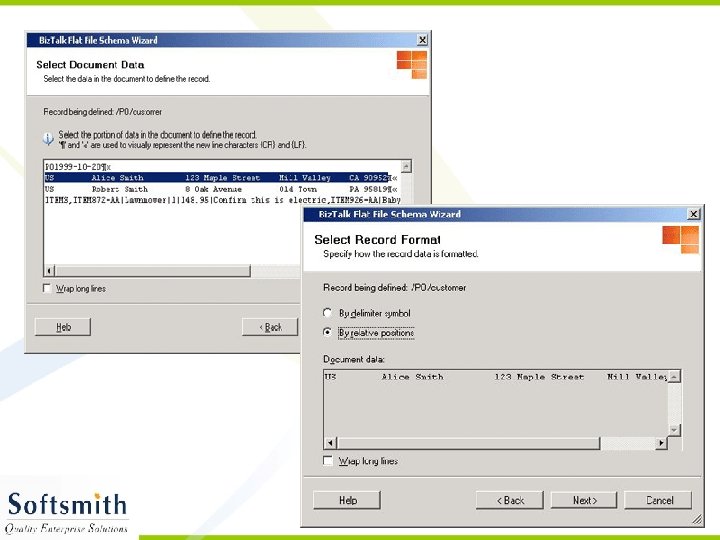
Task: Click the Back button in Select Record Format
Action: (510, 500)
